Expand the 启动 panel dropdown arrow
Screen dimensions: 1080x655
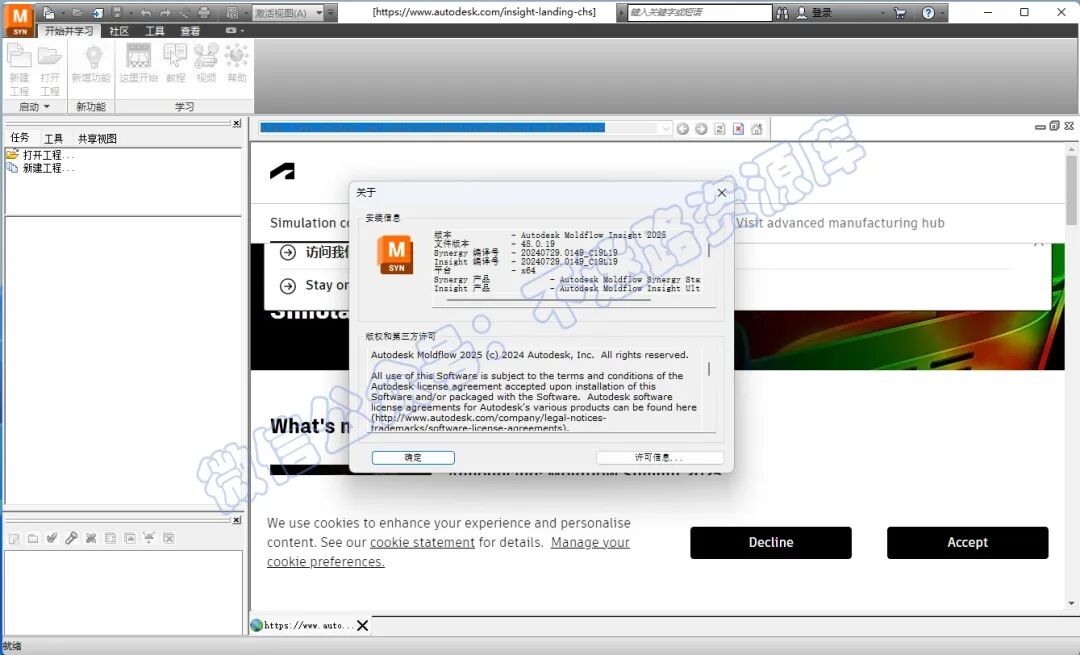[x=47, y=107]
